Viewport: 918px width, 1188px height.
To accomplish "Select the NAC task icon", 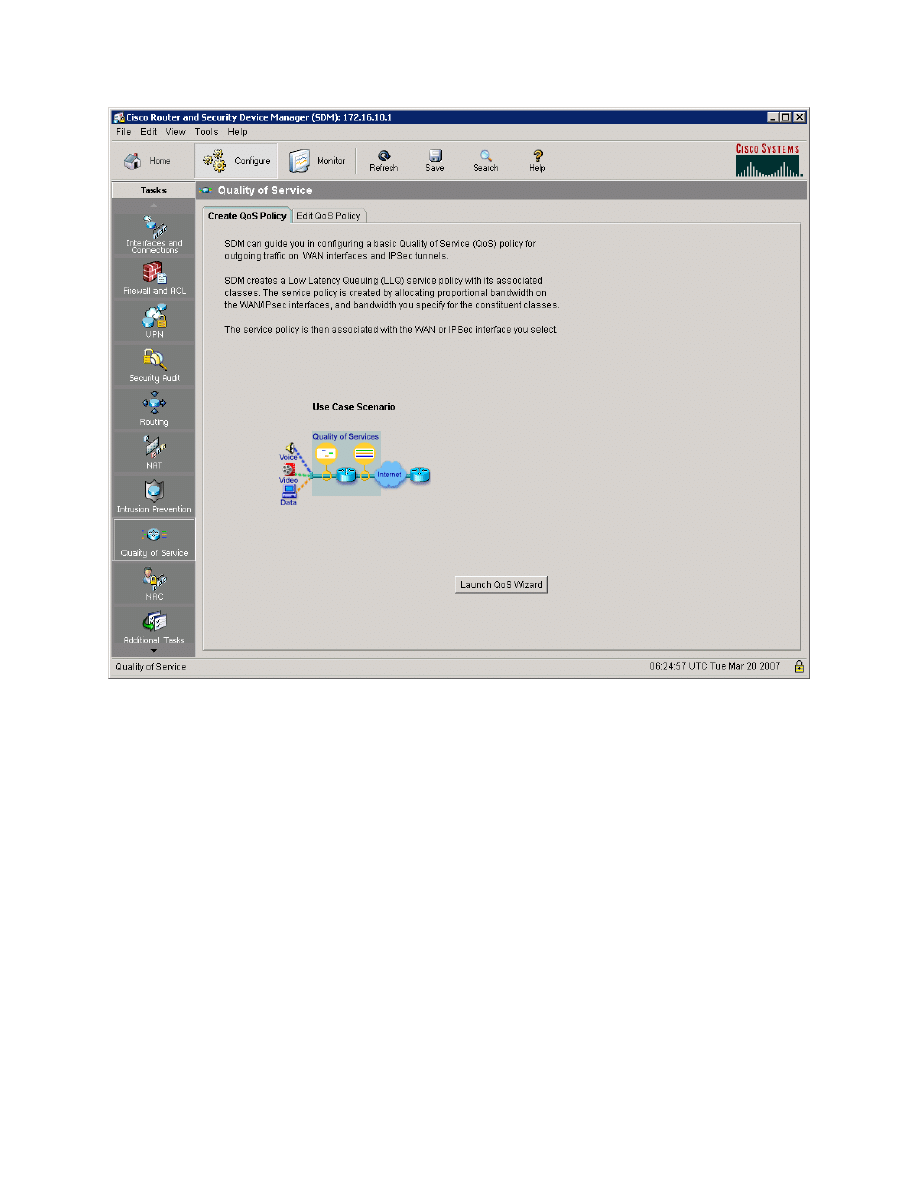I will click(154, 582).
